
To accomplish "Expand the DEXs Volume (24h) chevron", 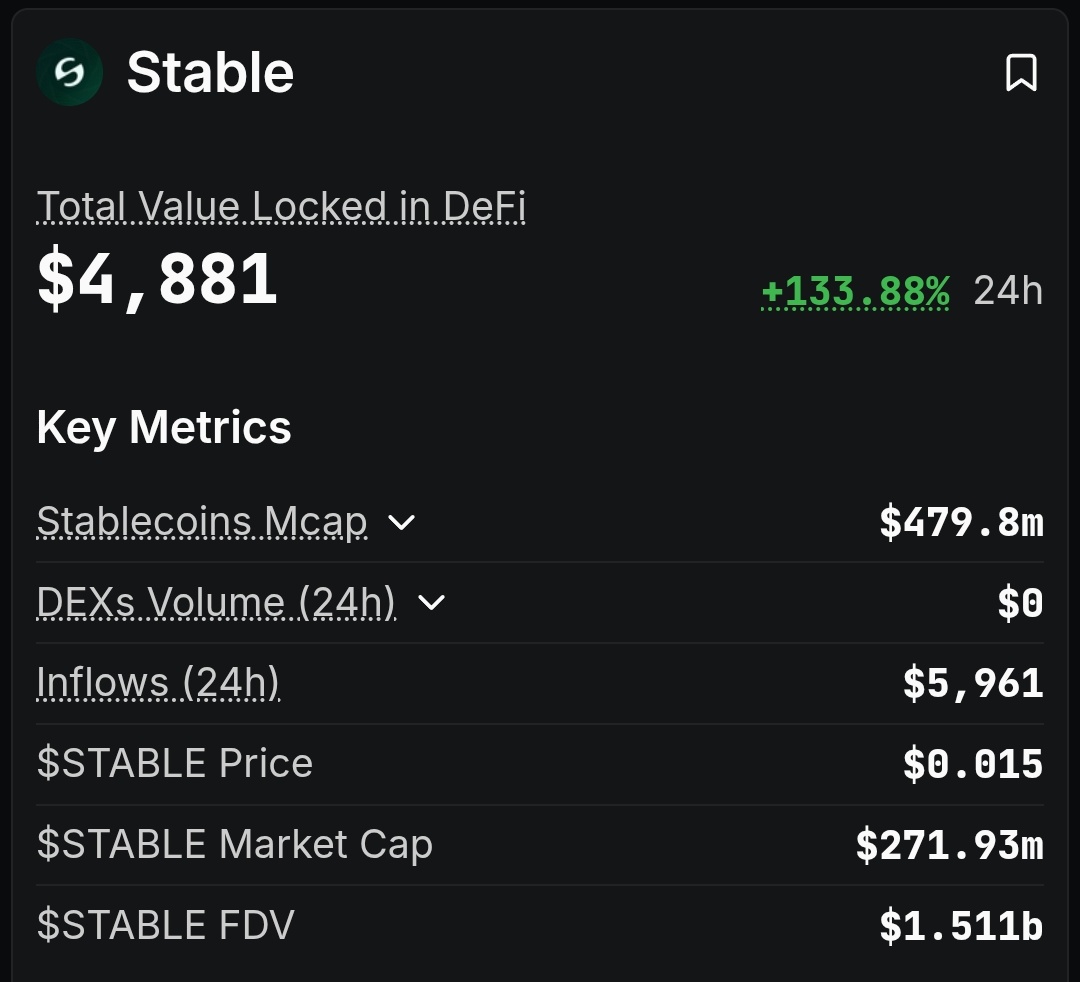I will coord(430,602).
